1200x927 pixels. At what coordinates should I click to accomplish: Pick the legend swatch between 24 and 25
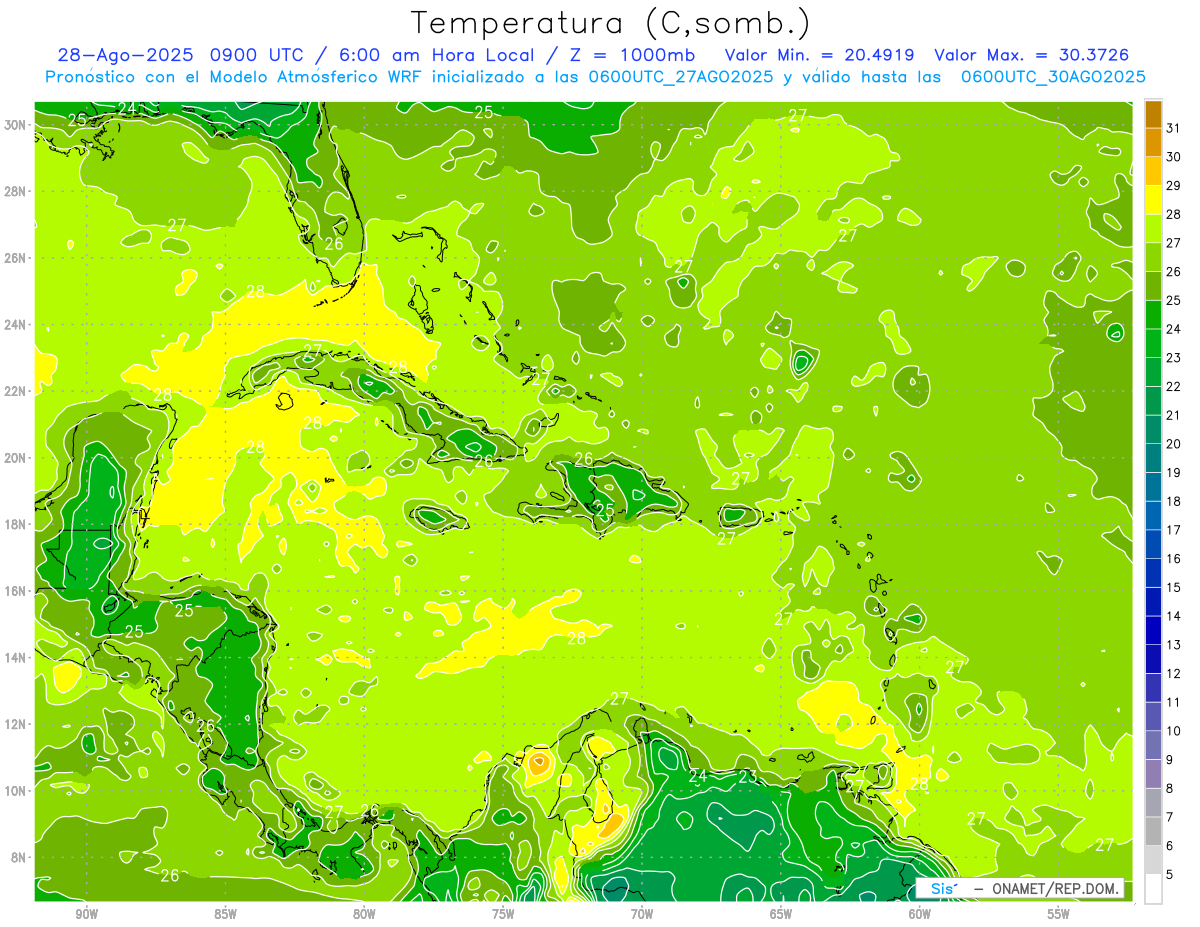(1153, 314)
